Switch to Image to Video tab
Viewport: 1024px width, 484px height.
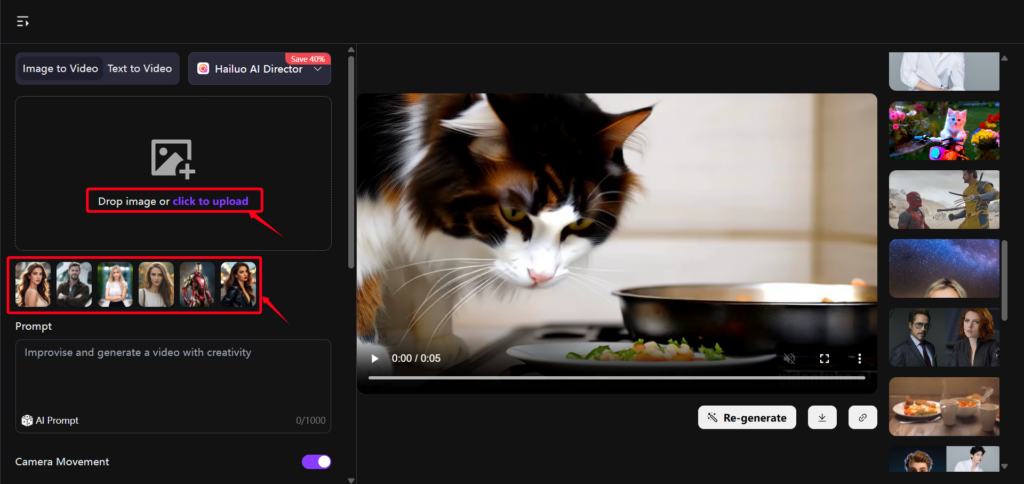(60, 69)
